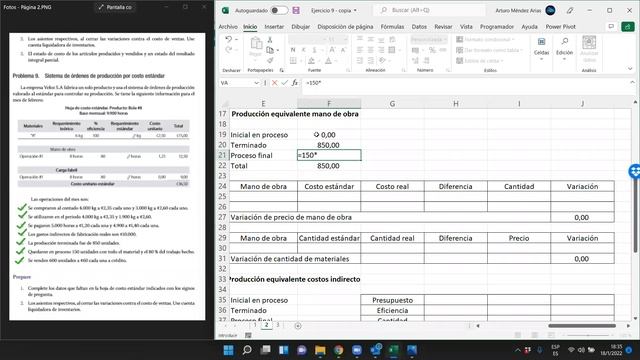
Task: Click the Dropbox badge at window edge
Action: pos(634,171)
